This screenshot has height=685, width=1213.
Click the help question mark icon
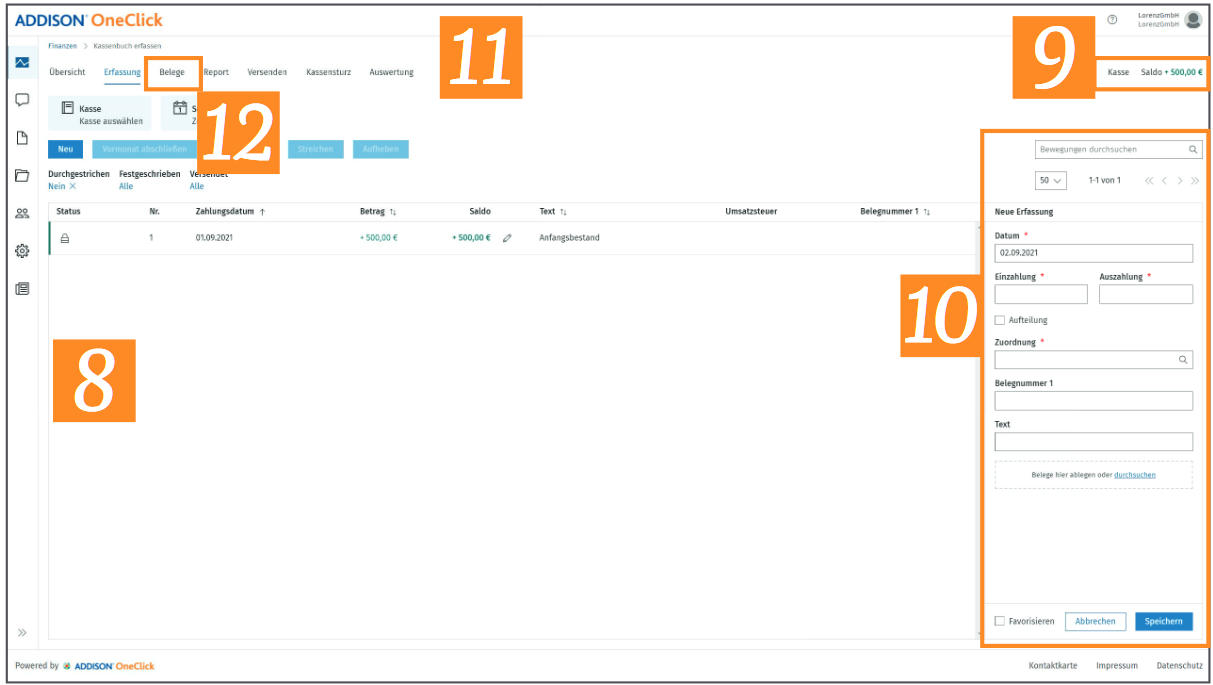coord(1112,20)
